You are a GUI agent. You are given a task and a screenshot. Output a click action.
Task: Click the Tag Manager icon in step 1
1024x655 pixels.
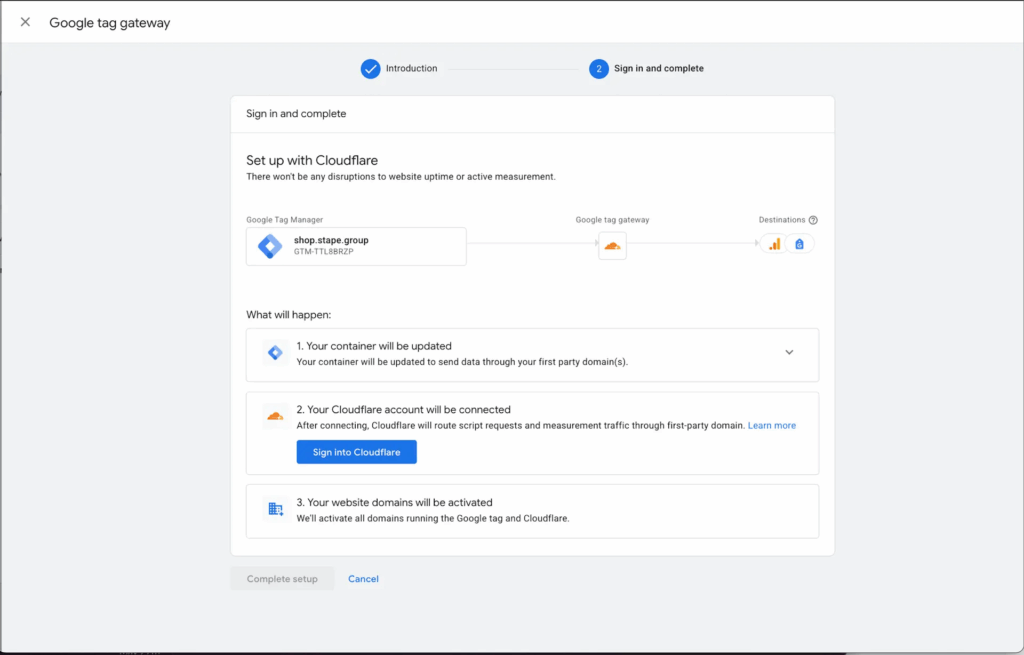[275, 353]
